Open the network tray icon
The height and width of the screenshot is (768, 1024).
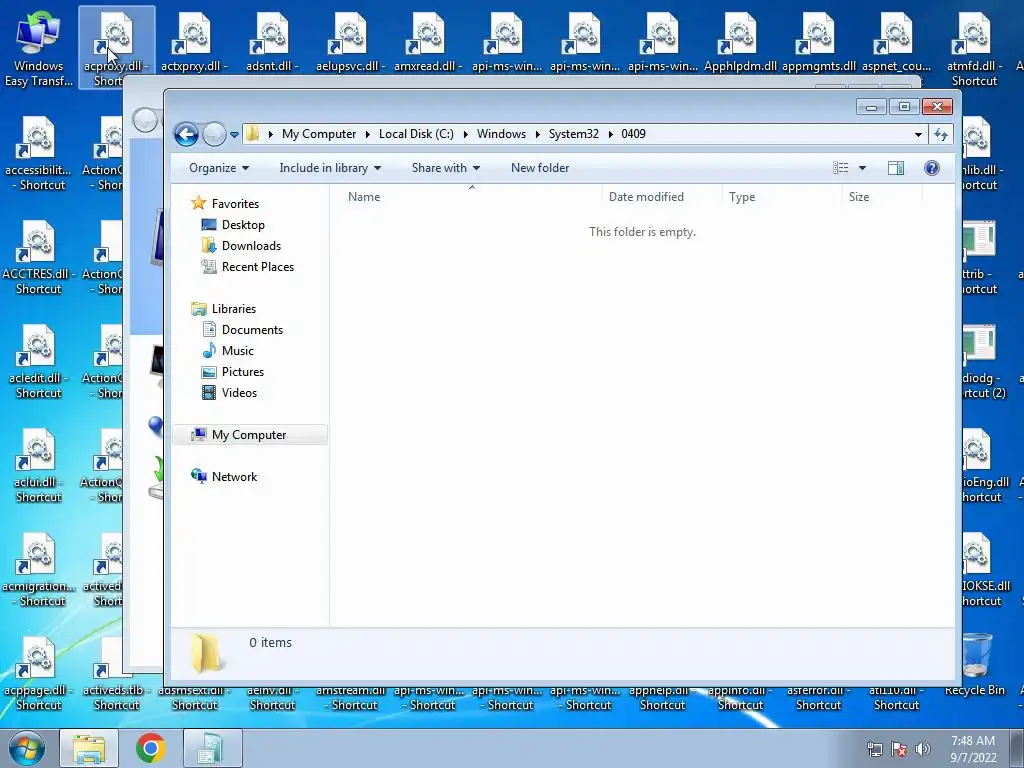pos(874,749)
